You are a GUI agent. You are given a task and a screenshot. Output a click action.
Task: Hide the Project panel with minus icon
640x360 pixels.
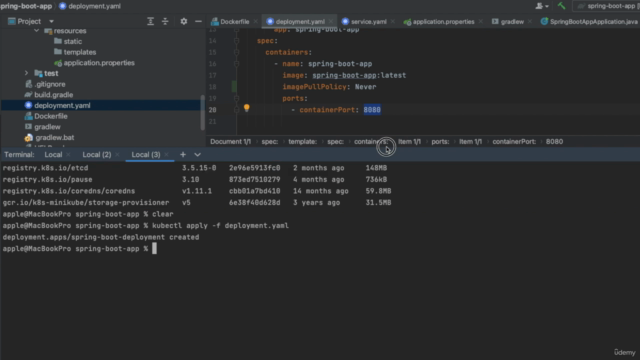[x=198, y=21]
